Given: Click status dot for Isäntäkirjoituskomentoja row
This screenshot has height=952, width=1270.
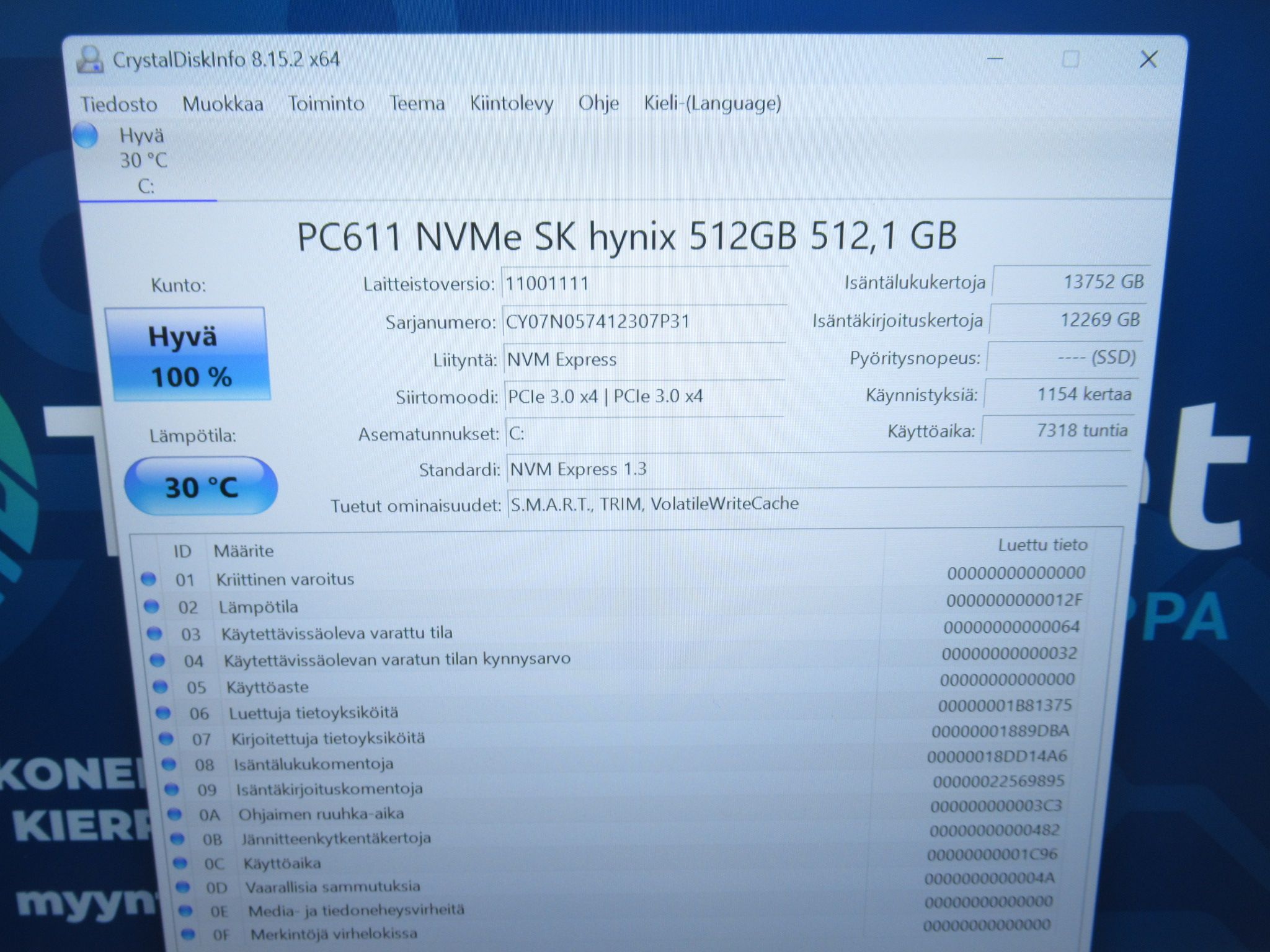Looking at the screenshot, I should coord(172,789).
